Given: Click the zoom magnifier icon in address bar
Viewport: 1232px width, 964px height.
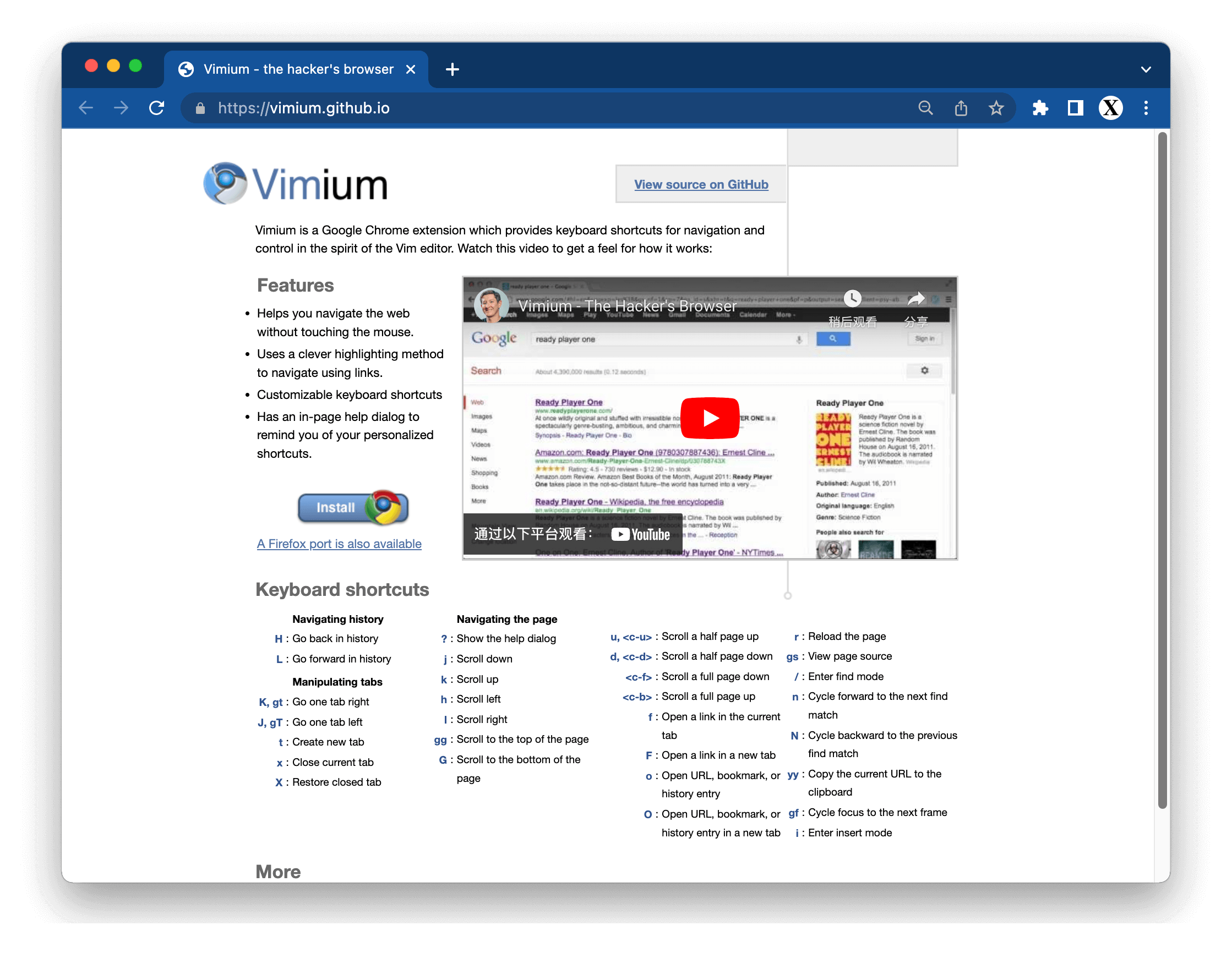Looking at the screenshot, I should pos(925,108).
